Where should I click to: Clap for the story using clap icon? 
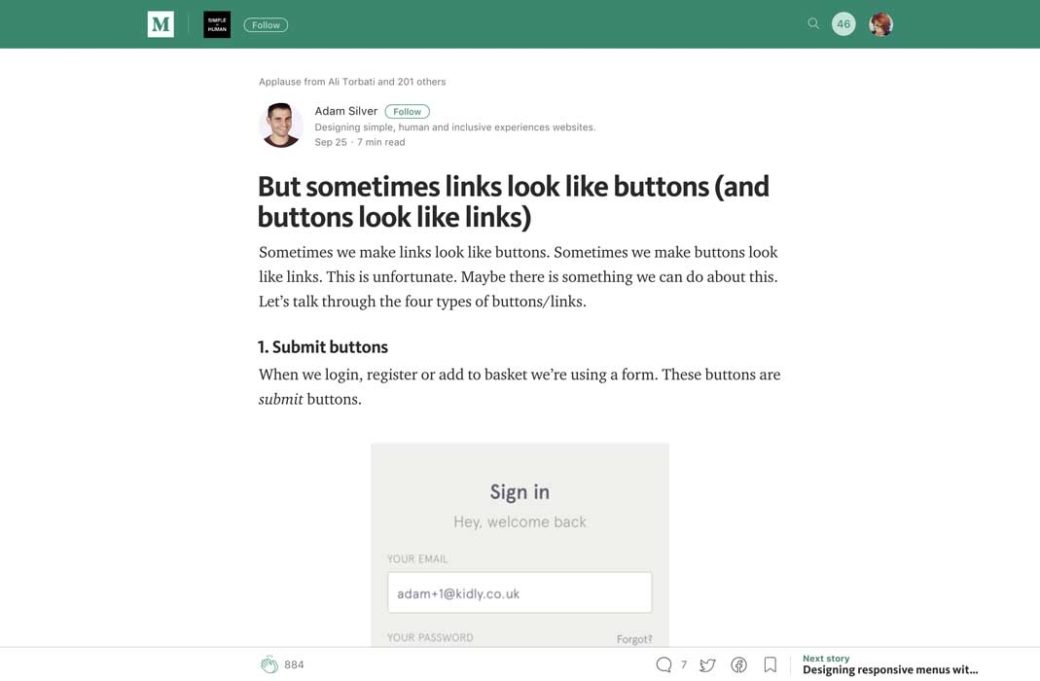tap(269, 664)
